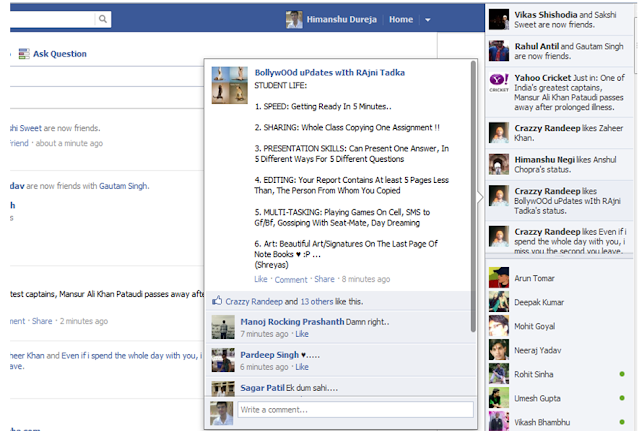Open chat with Umesh Gupta
This screenshot has height=437, width=640.
(559, 398)
